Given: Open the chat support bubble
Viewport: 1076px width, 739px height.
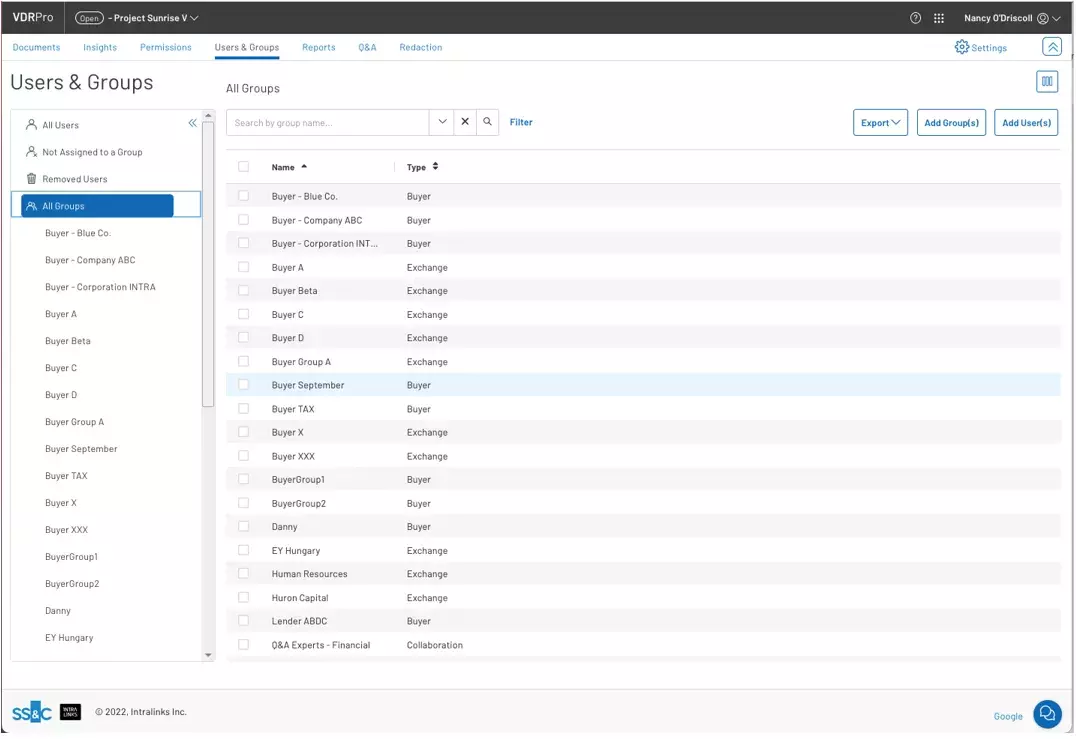Looking at the screenshot, I should 1047,713.
